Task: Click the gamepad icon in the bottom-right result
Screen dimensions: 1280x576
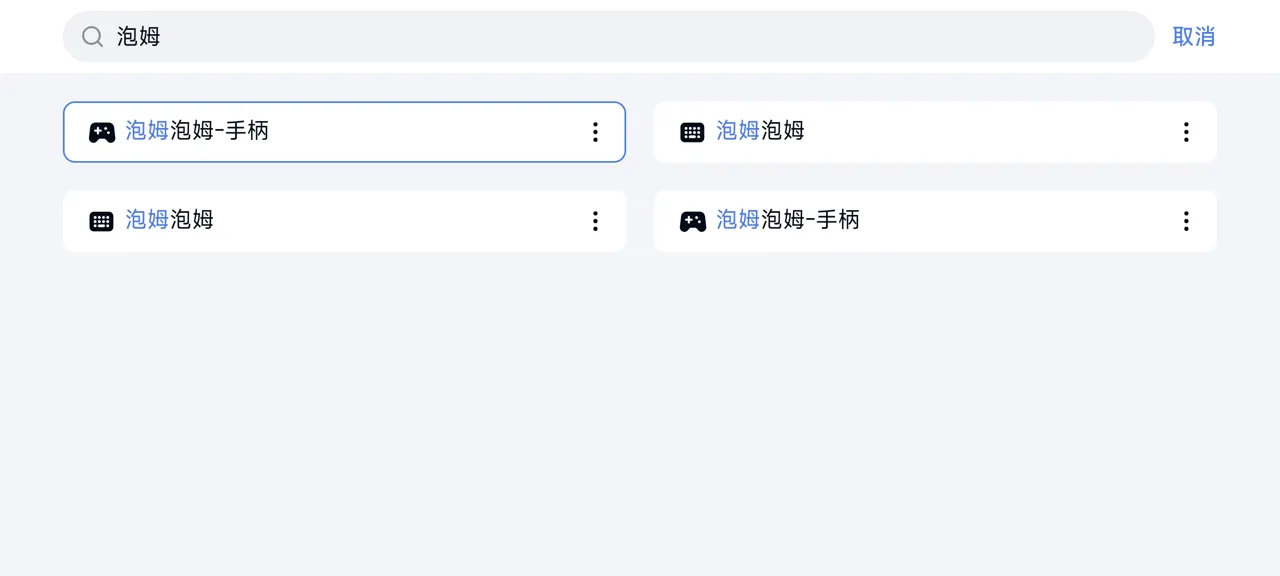Action: (x=693, y=221)
